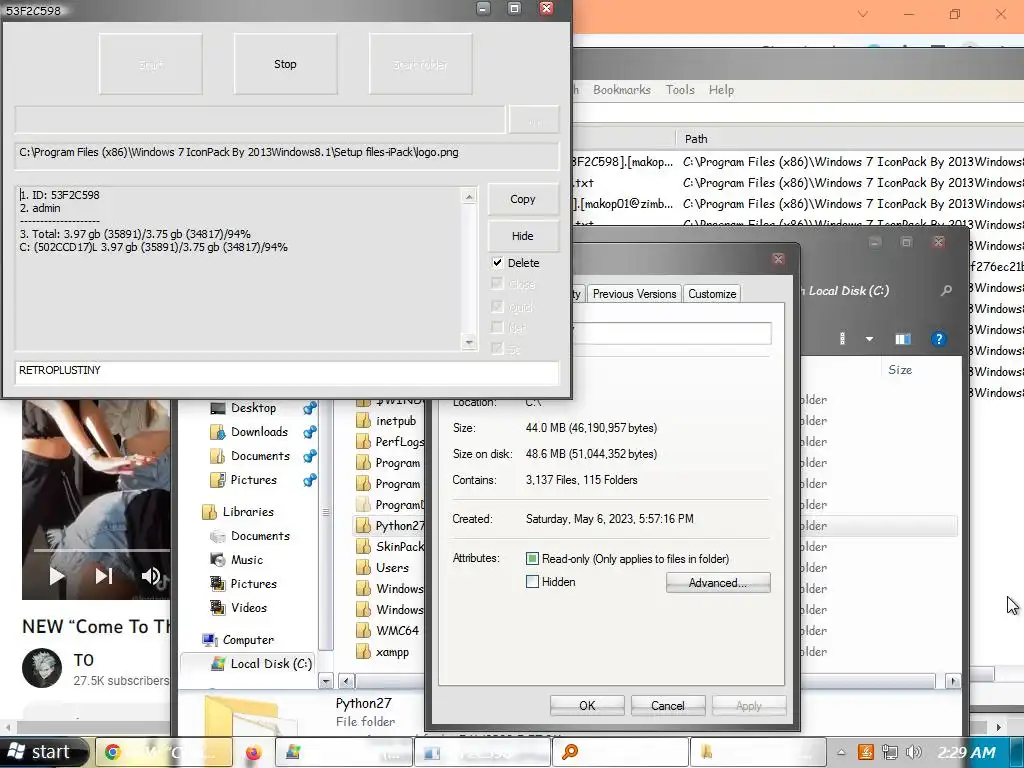The width and height of the screenshot is (1024, 768).
Task: Copy the ID and stats text
Action: click(522, 199)
